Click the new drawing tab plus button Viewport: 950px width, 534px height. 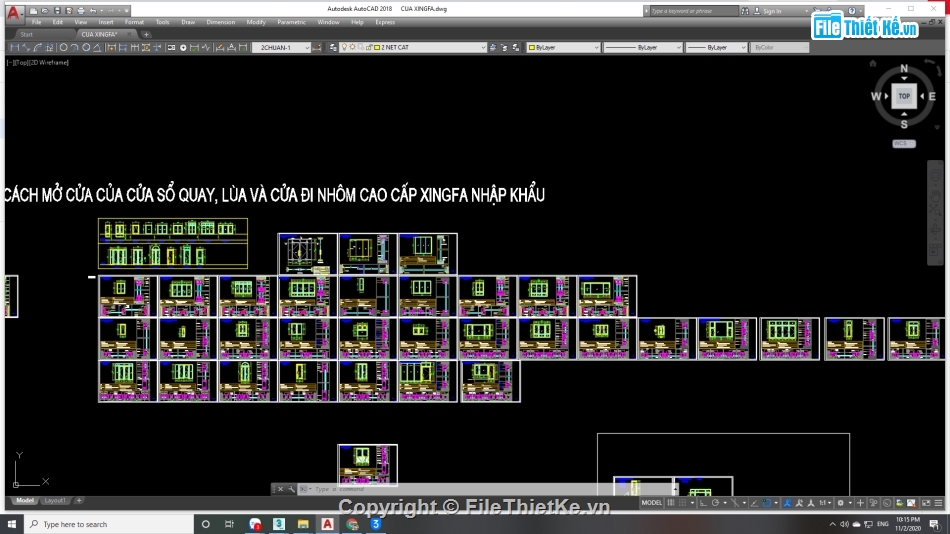tap(146, 35)
